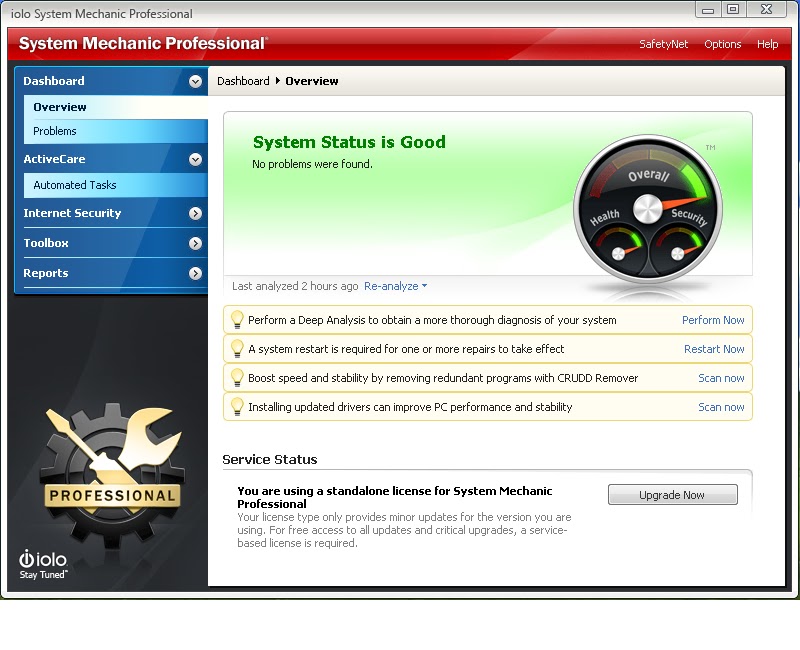Viewport: 800px width, 650px height.
Task: Click the Dashboard section header
Action: [x=111, y=81]
